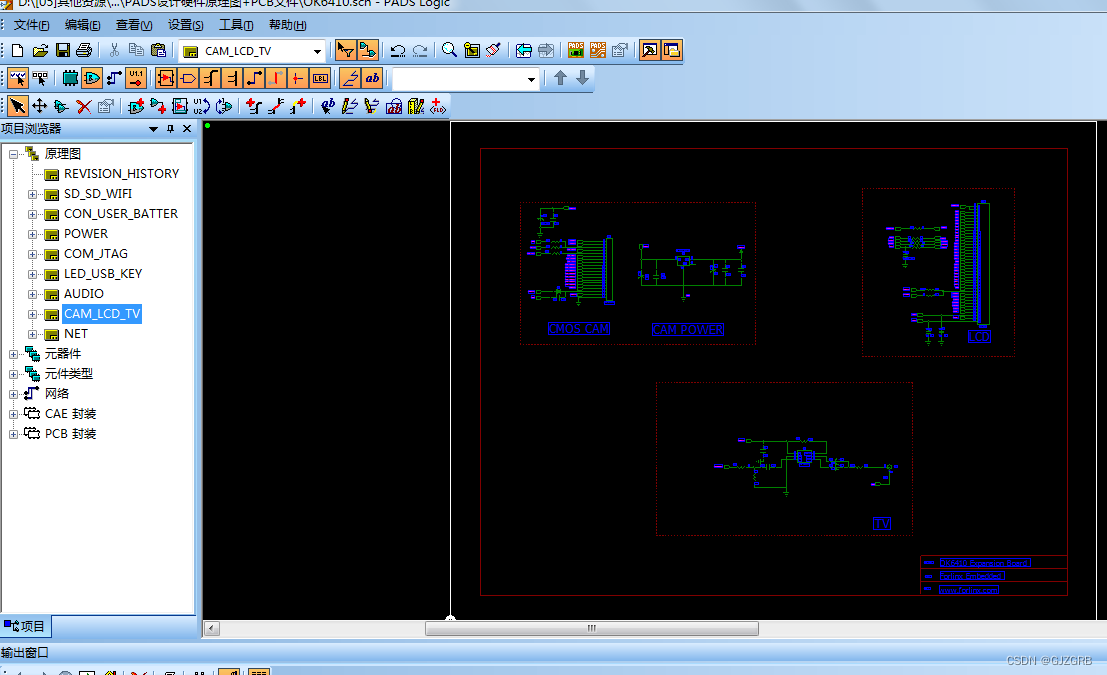Pick the Duplicate tool
Image resolution: width=1107 pixels, height=675 pixels.
(61, 106)
